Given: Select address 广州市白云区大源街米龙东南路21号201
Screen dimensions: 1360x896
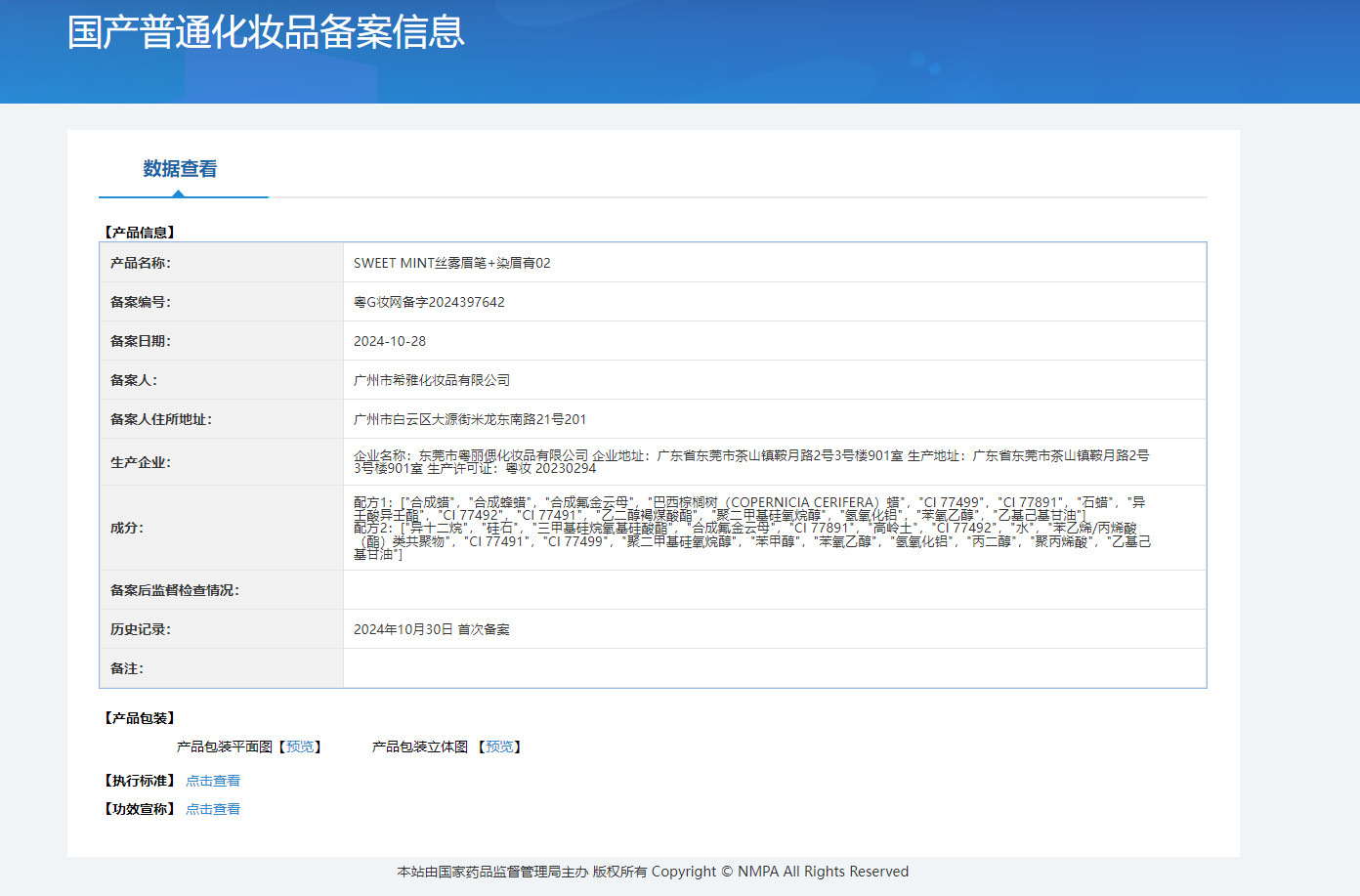Looking at the screenshot, I should point(470,419).
